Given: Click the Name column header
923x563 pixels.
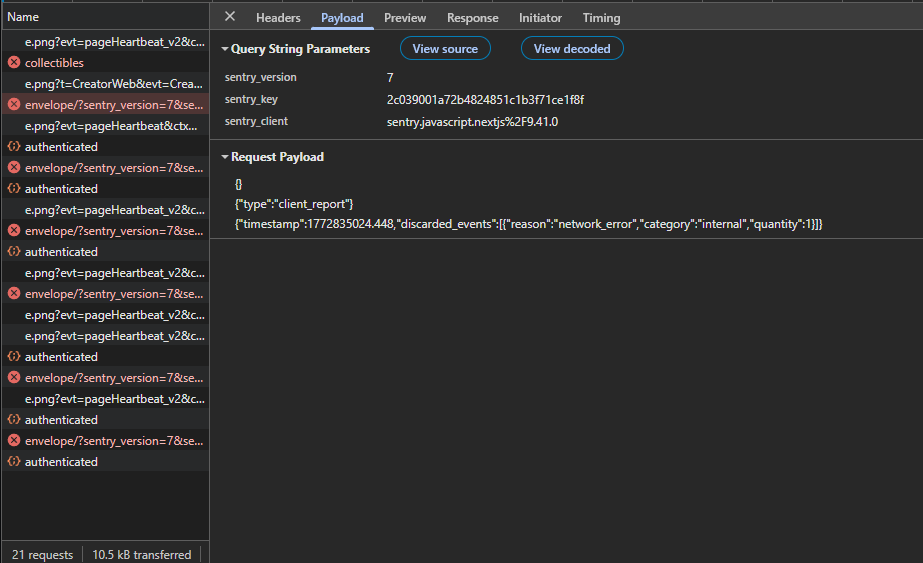Looking at the screenshot, I should (24, 17).
